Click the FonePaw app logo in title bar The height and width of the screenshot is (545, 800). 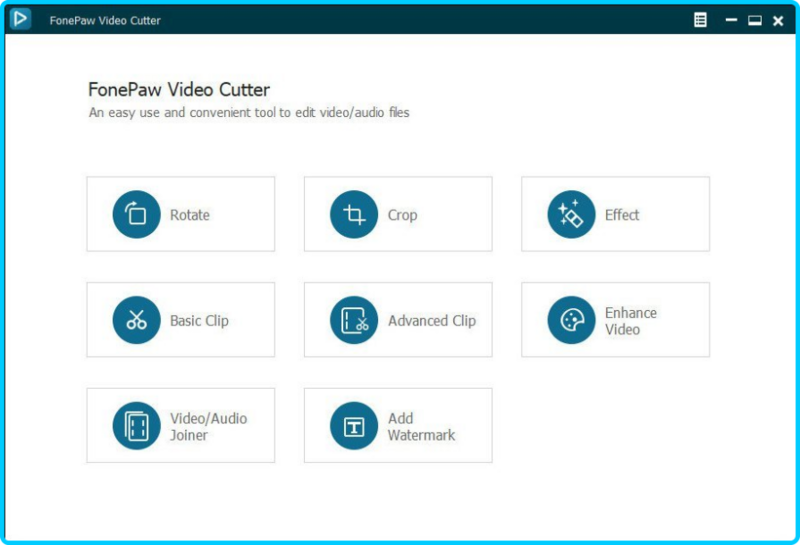[x=20, y=19]
